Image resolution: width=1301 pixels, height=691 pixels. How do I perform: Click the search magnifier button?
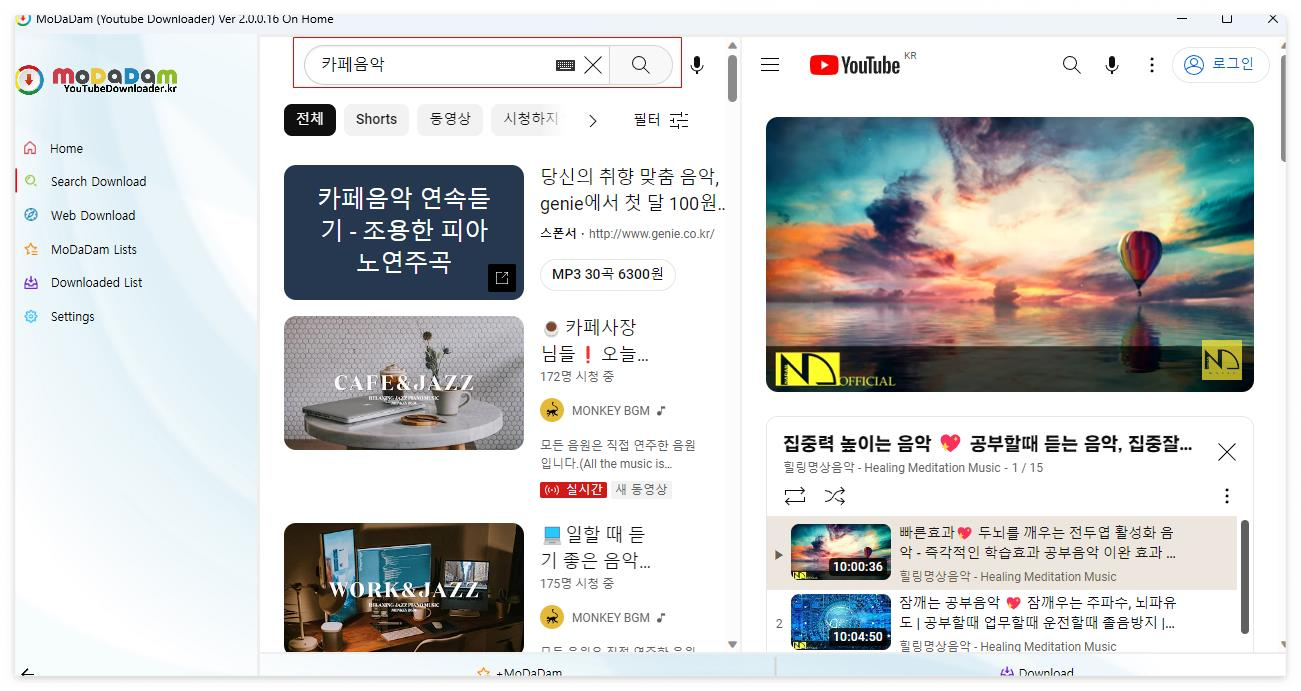641,65
